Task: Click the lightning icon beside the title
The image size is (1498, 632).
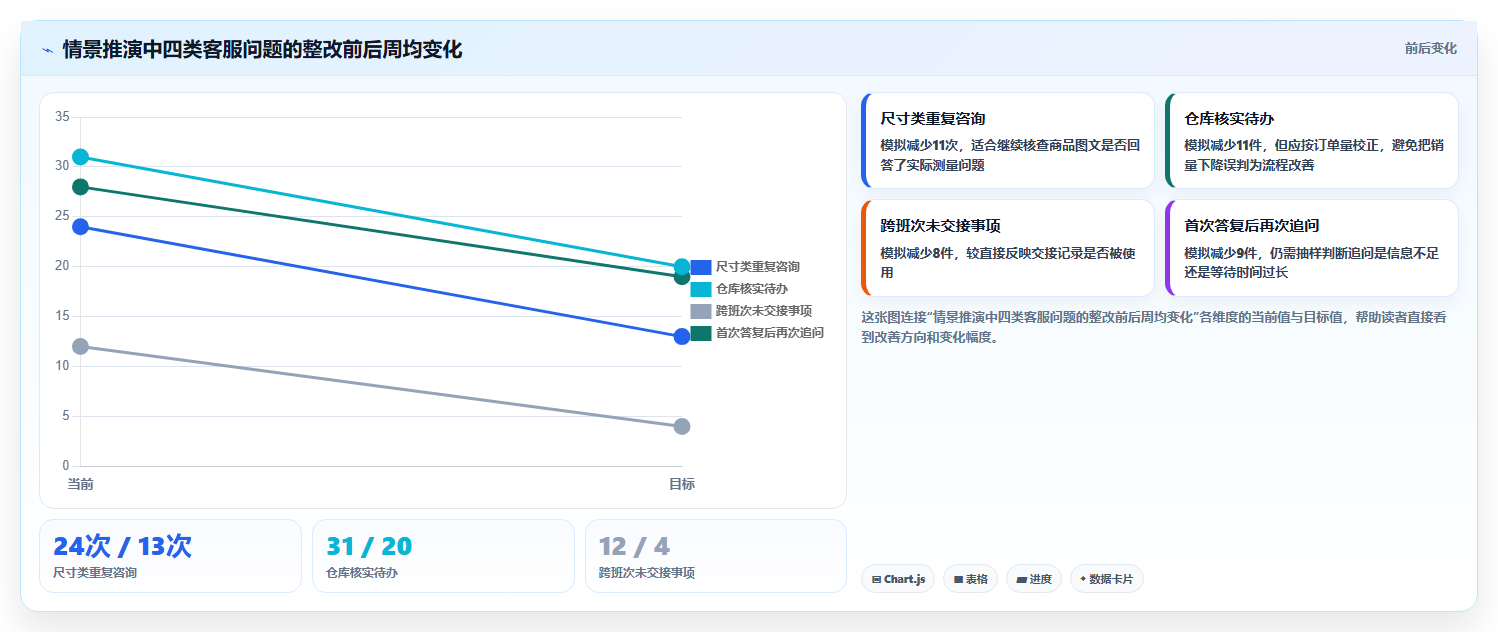Action: [47, 50]
